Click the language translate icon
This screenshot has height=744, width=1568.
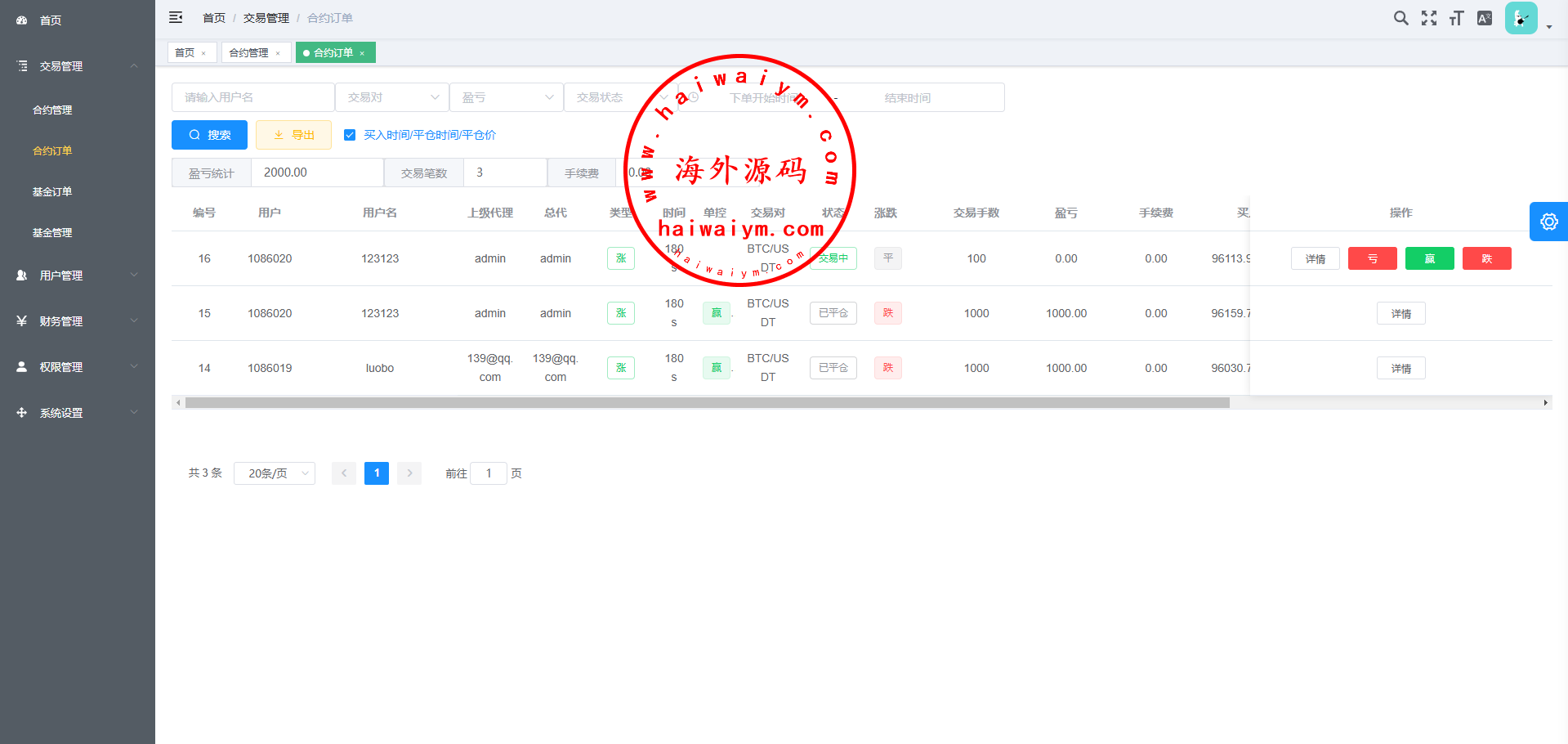coord(1485,18)
